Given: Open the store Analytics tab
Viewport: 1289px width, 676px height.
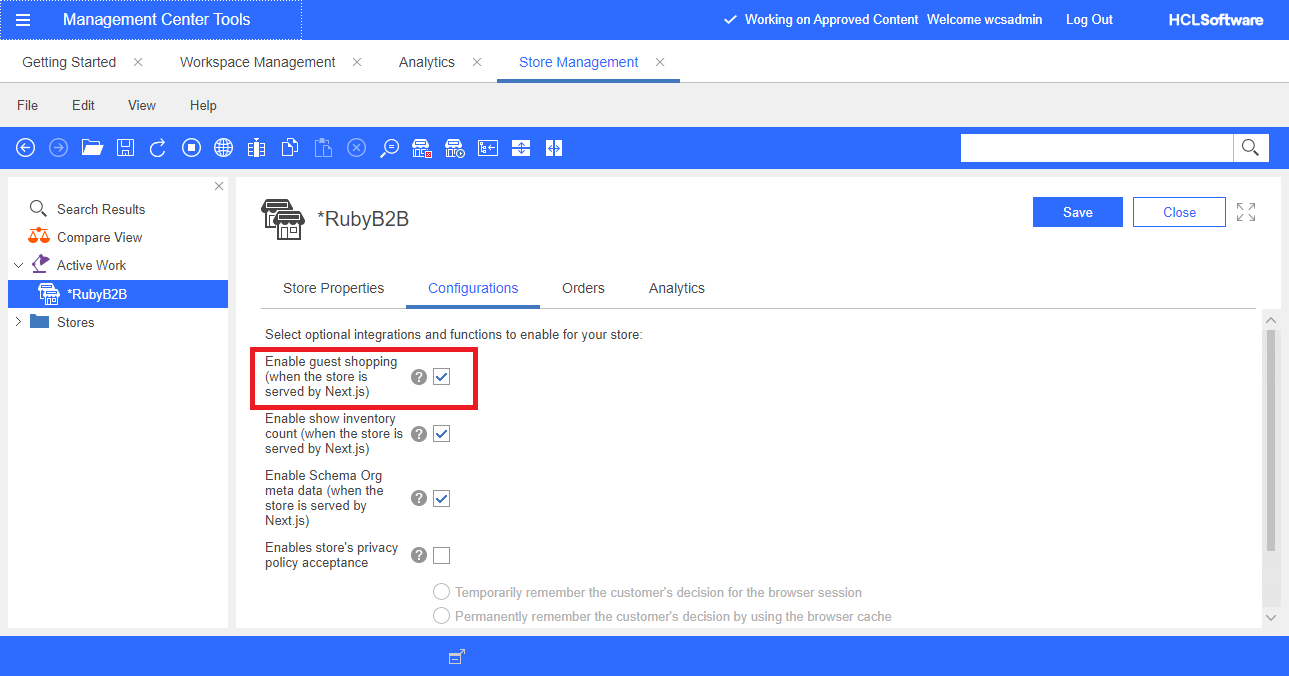Looking at the screenshot, I should click(x=677, y=288).
